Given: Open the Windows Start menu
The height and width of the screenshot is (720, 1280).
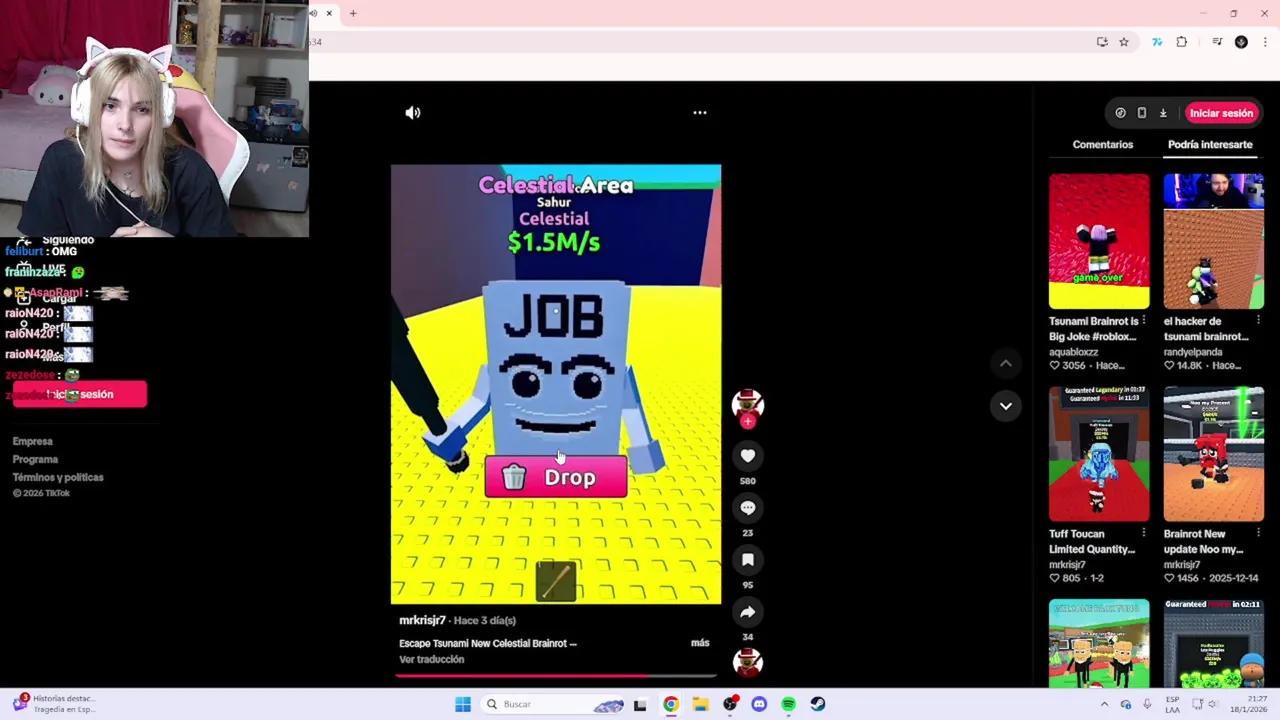Looking at the screenshot, I should 463,704.
